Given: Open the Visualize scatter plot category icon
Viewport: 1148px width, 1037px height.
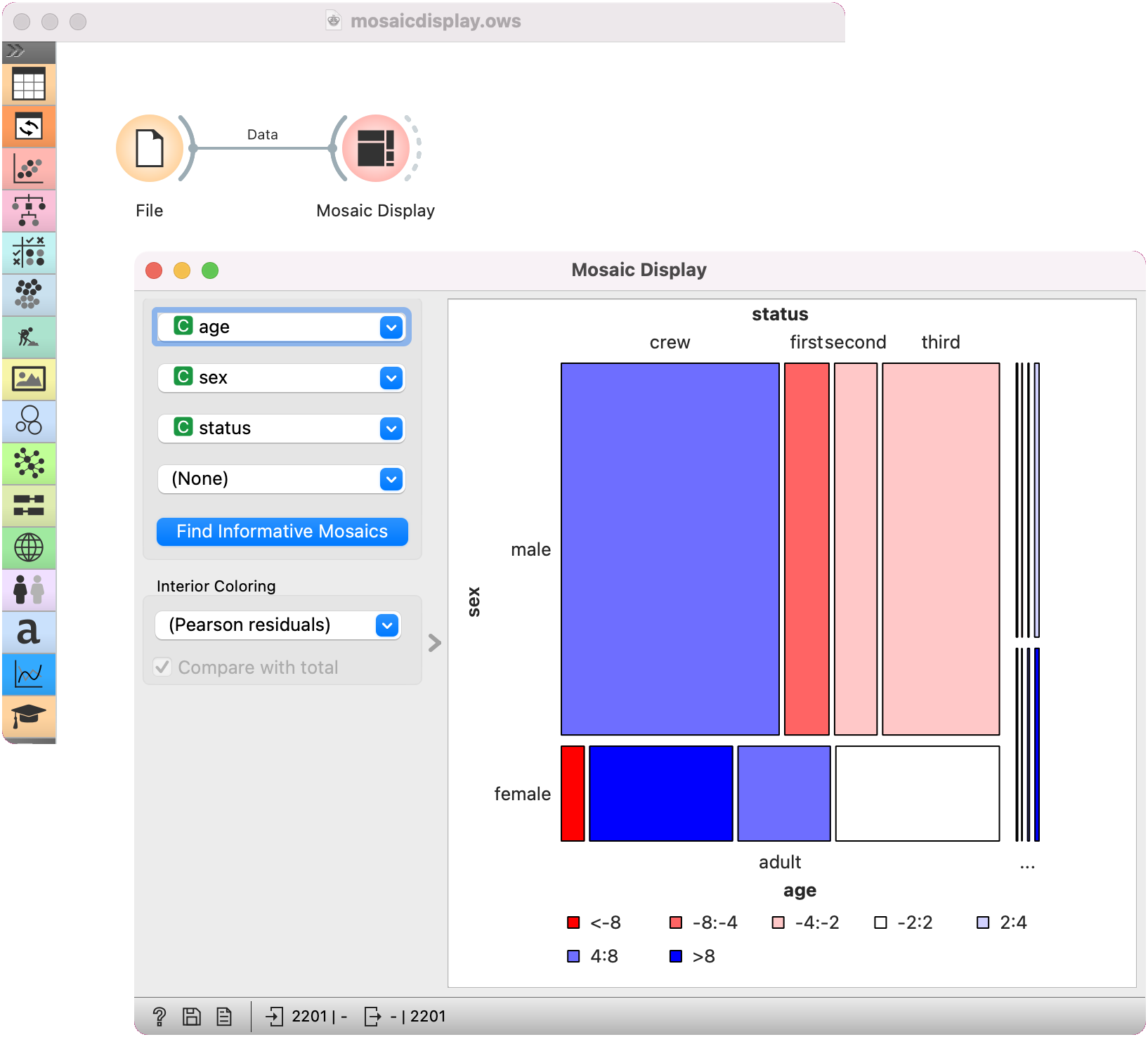Looking at the screenshot, I should 29,169.
